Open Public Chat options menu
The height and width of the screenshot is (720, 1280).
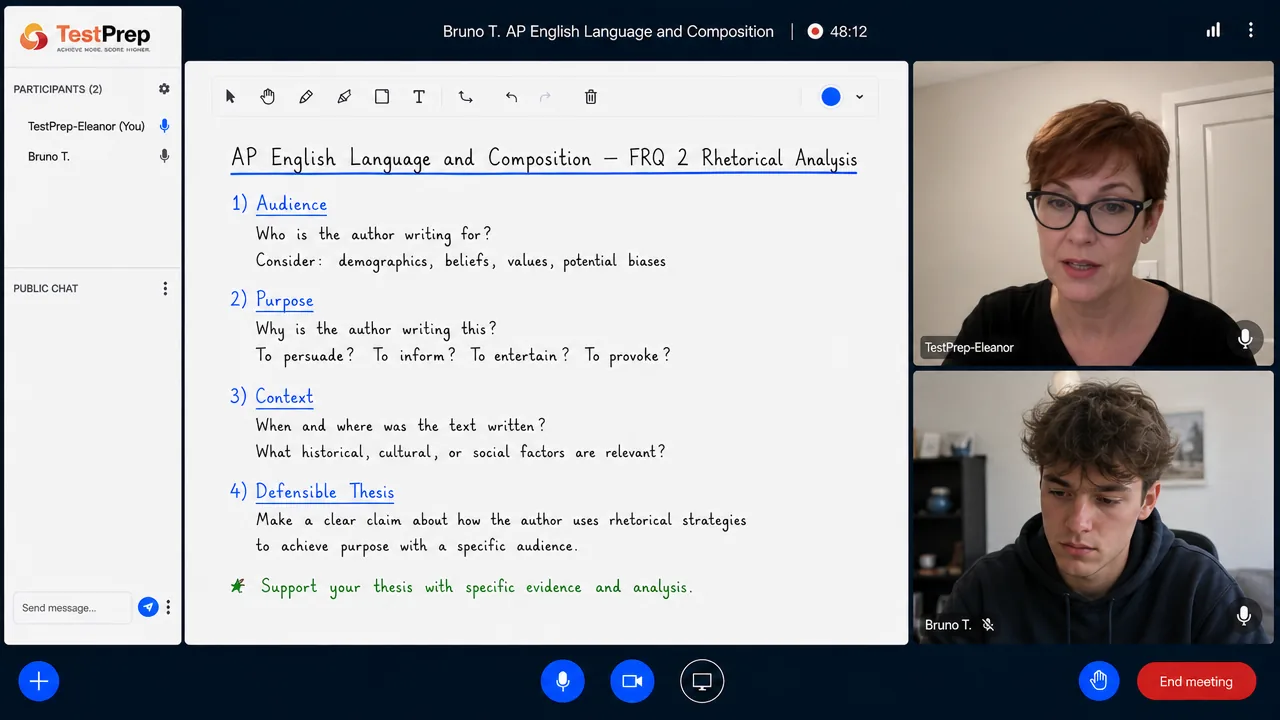click(165, 288)
